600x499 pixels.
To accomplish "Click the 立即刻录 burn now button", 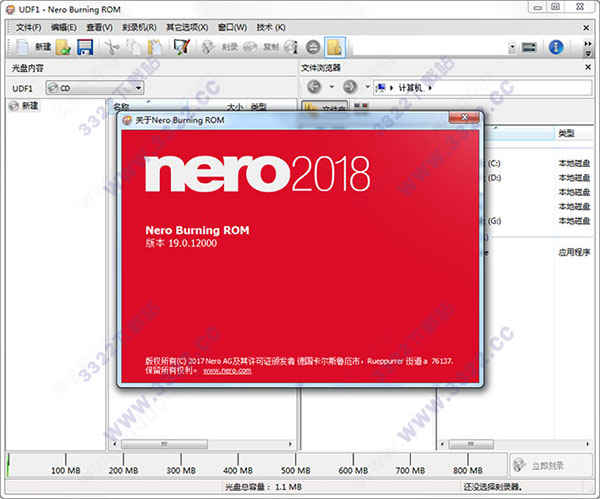I will coord(551,465).
